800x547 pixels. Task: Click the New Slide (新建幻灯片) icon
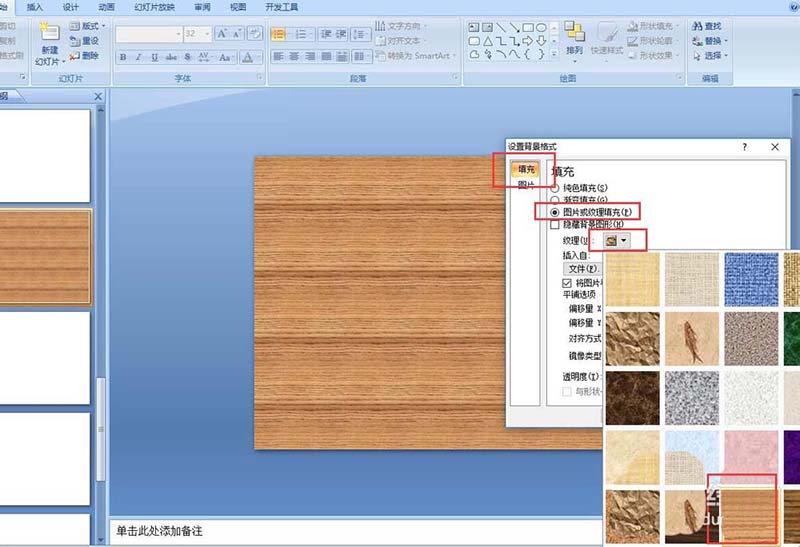[x=49, y=33]
